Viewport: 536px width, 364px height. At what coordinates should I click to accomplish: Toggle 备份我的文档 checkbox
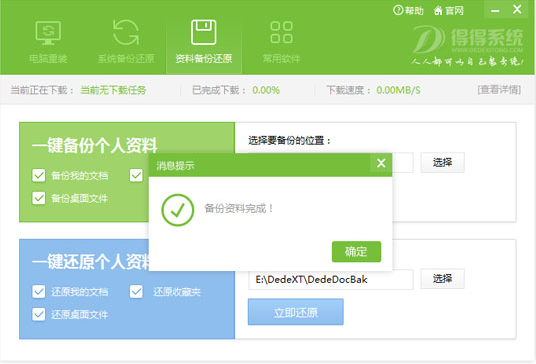click(x=39, y=175)
